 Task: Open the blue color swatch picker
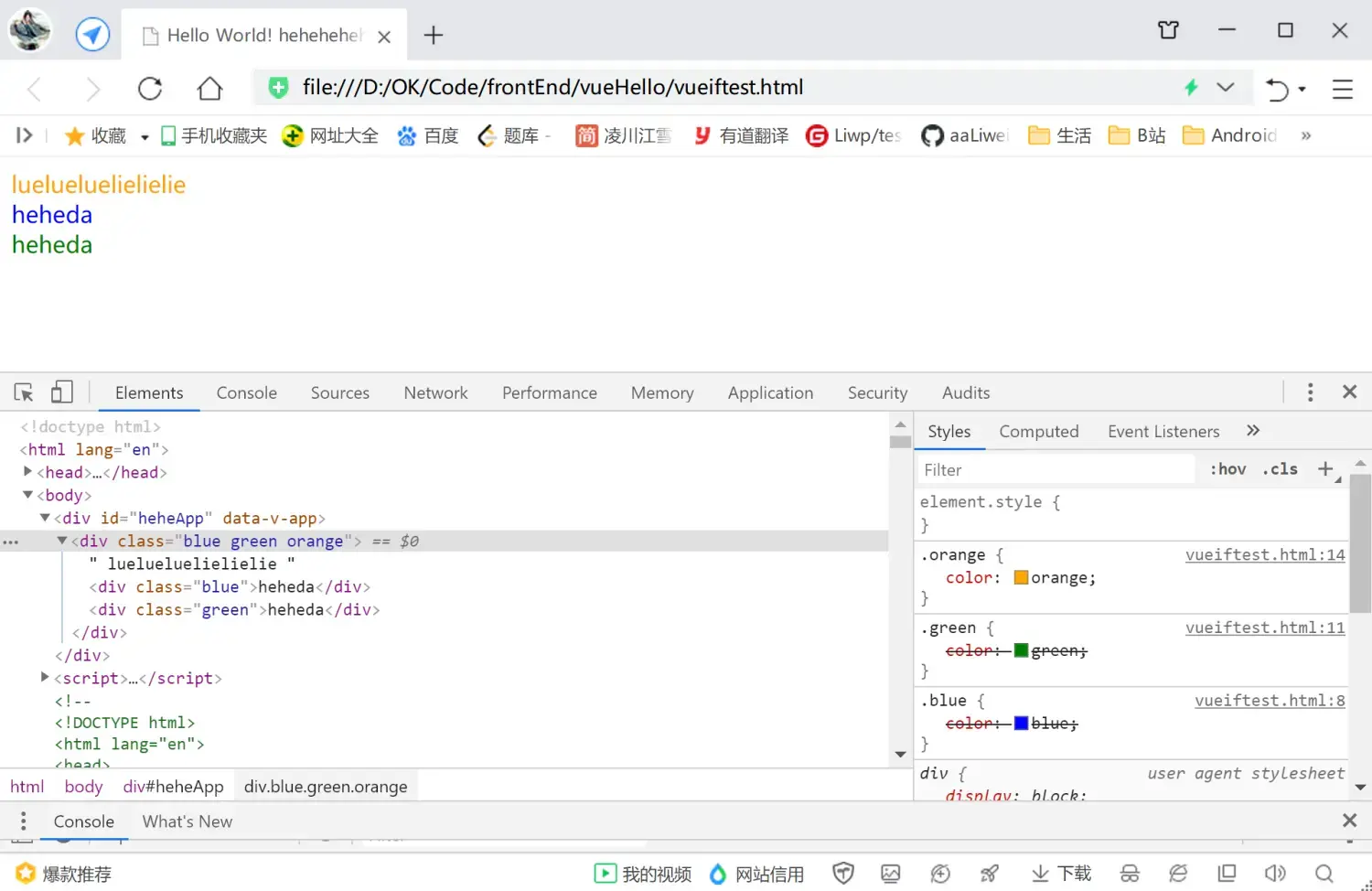click(x=1021, y=724)
